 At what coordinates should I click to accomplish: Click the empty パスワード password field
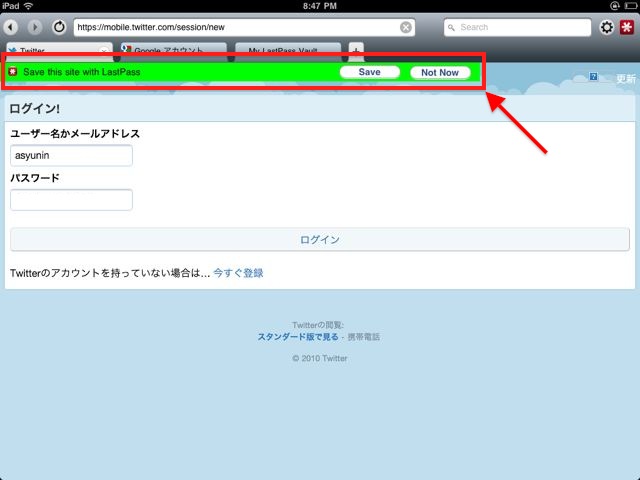tap(71, 200)
